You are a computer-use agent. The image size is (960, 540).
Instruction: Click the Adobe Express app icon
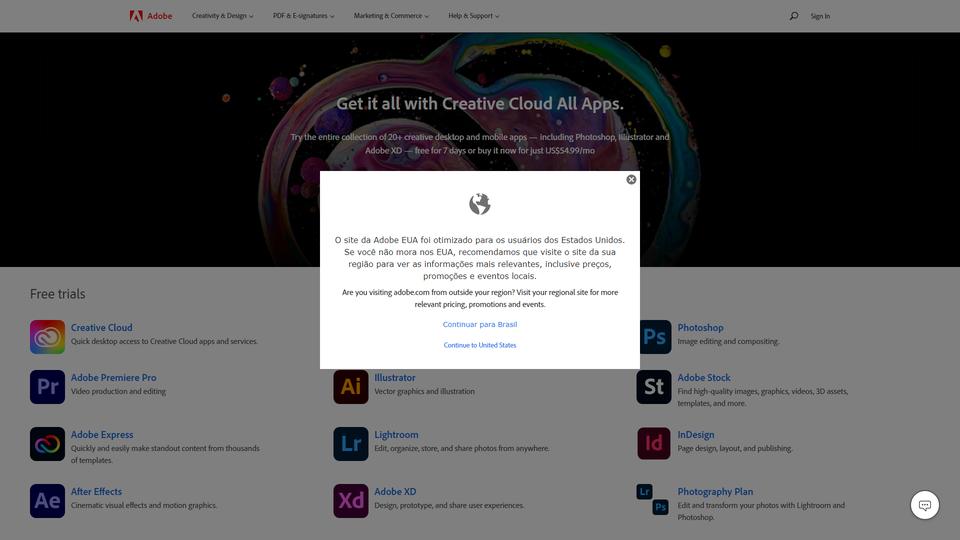47,444
